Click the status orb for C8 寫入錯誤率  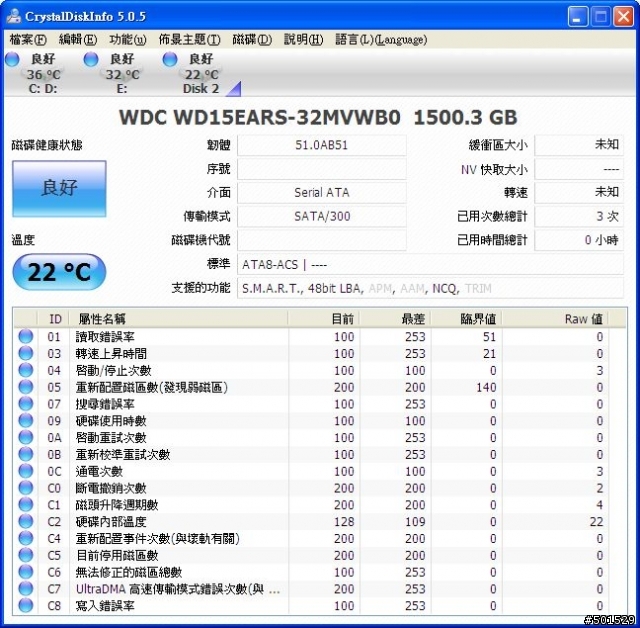tap(25, 605)
